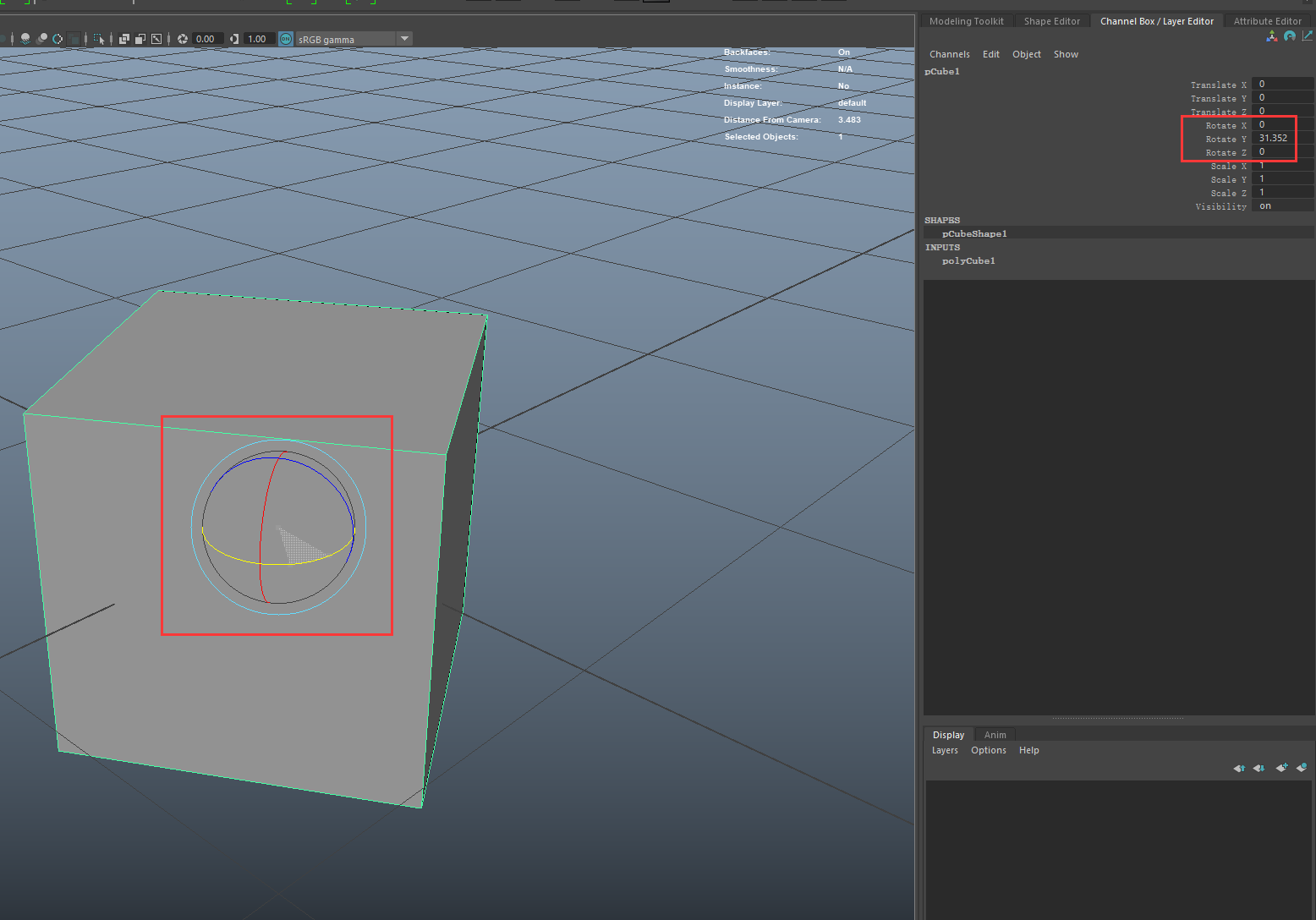Click Help in the Layer Editor
This screenshot has height=920, width=1316.
[x=1028, y=750]
